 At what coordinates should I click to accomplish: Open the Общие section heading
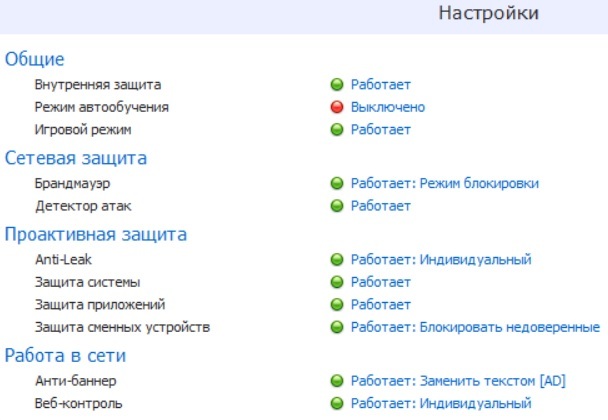click(x=35, y=59)
